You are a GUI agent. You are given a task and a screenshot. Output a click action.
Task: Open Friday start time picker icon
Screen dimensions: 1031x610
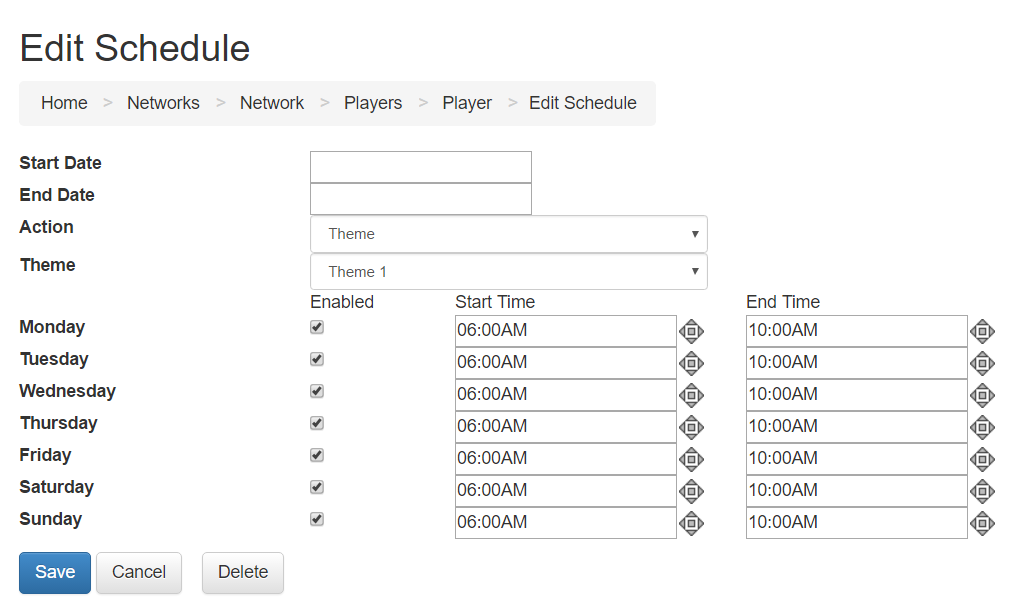coord(691,459)
